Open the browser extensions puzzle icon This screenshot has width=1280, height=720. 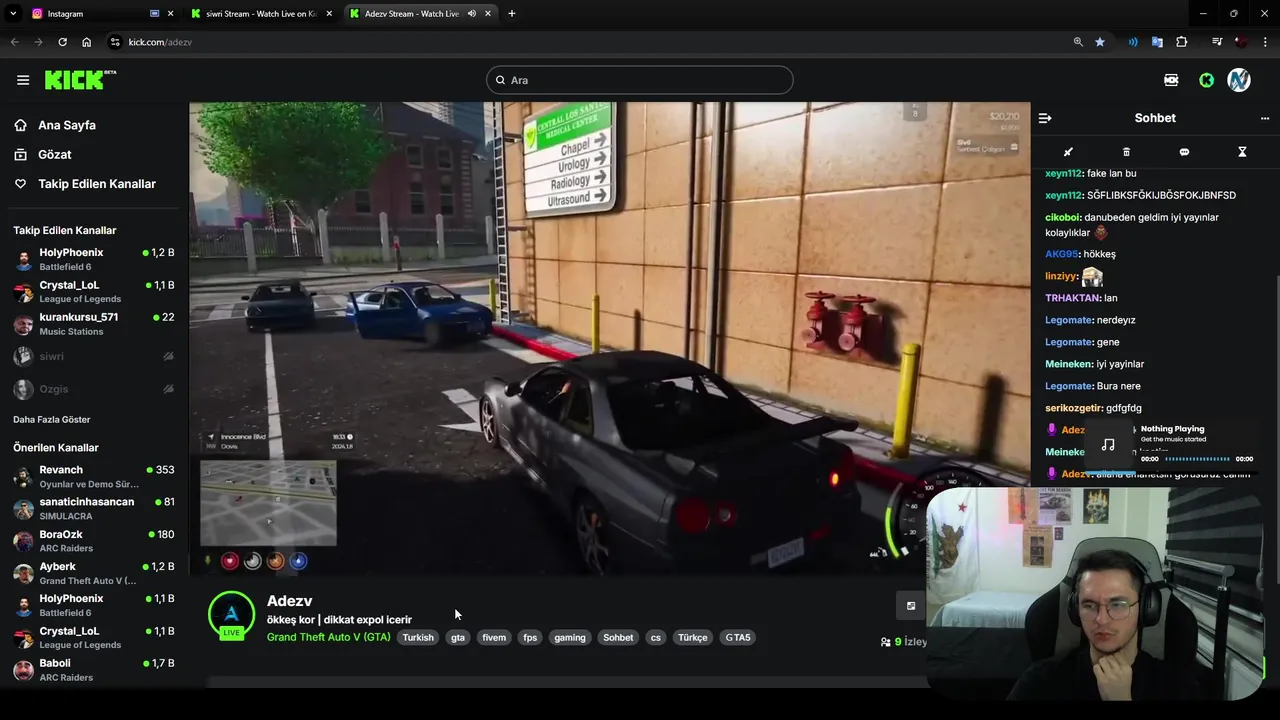[x=1182, y=42]
